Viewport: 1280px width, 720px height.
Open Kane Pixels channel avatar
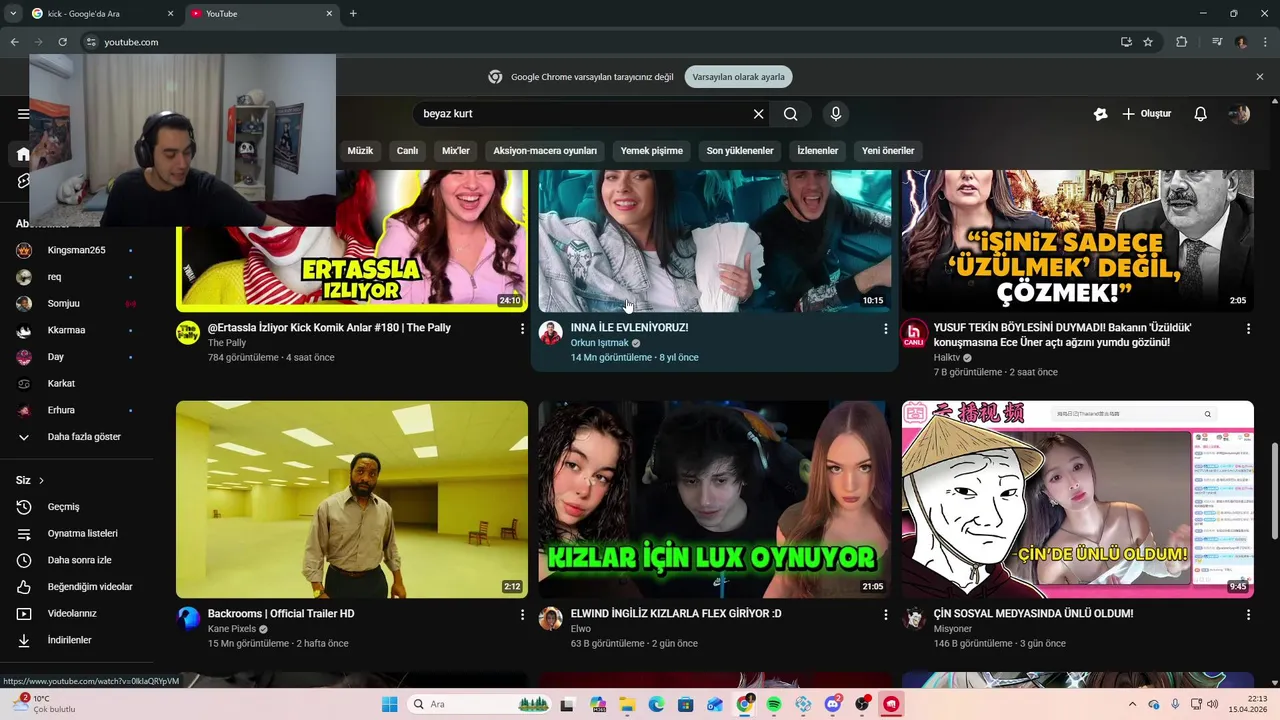point(188,619)
